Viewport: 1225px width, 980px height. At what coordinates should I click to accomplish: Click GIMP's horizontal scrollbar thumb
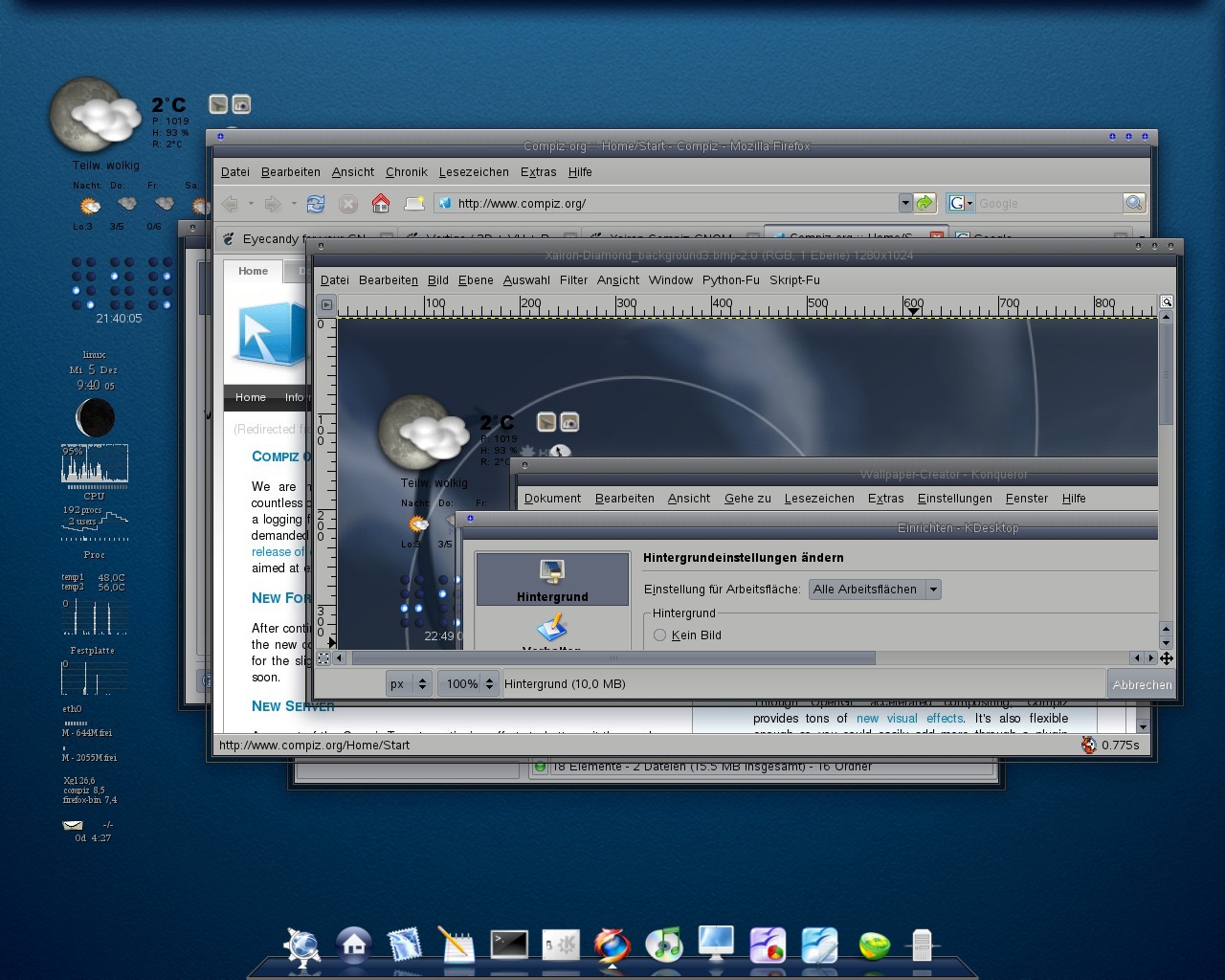(613, 658)
